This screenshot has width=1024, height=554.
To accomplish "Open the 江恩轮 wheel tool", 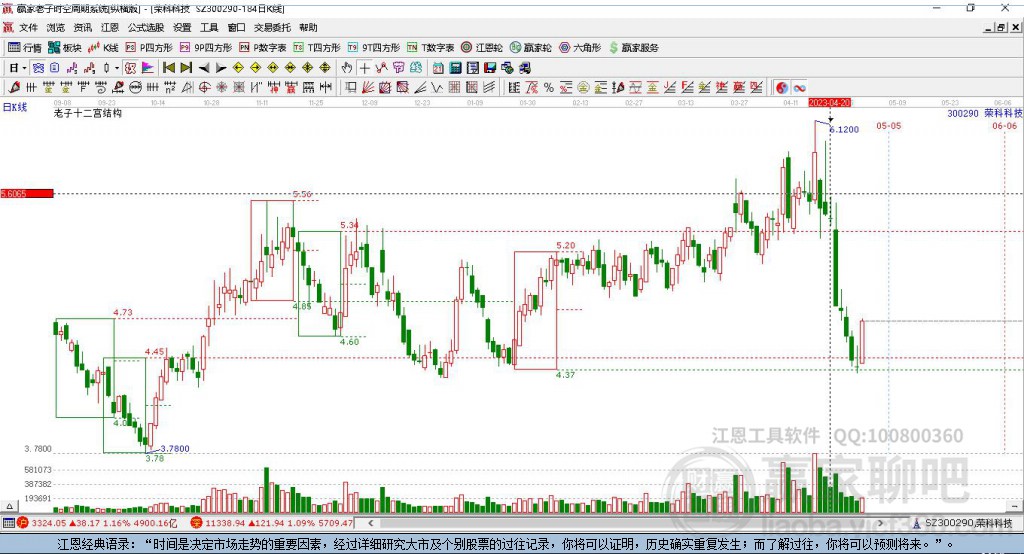I will (482, 48).
